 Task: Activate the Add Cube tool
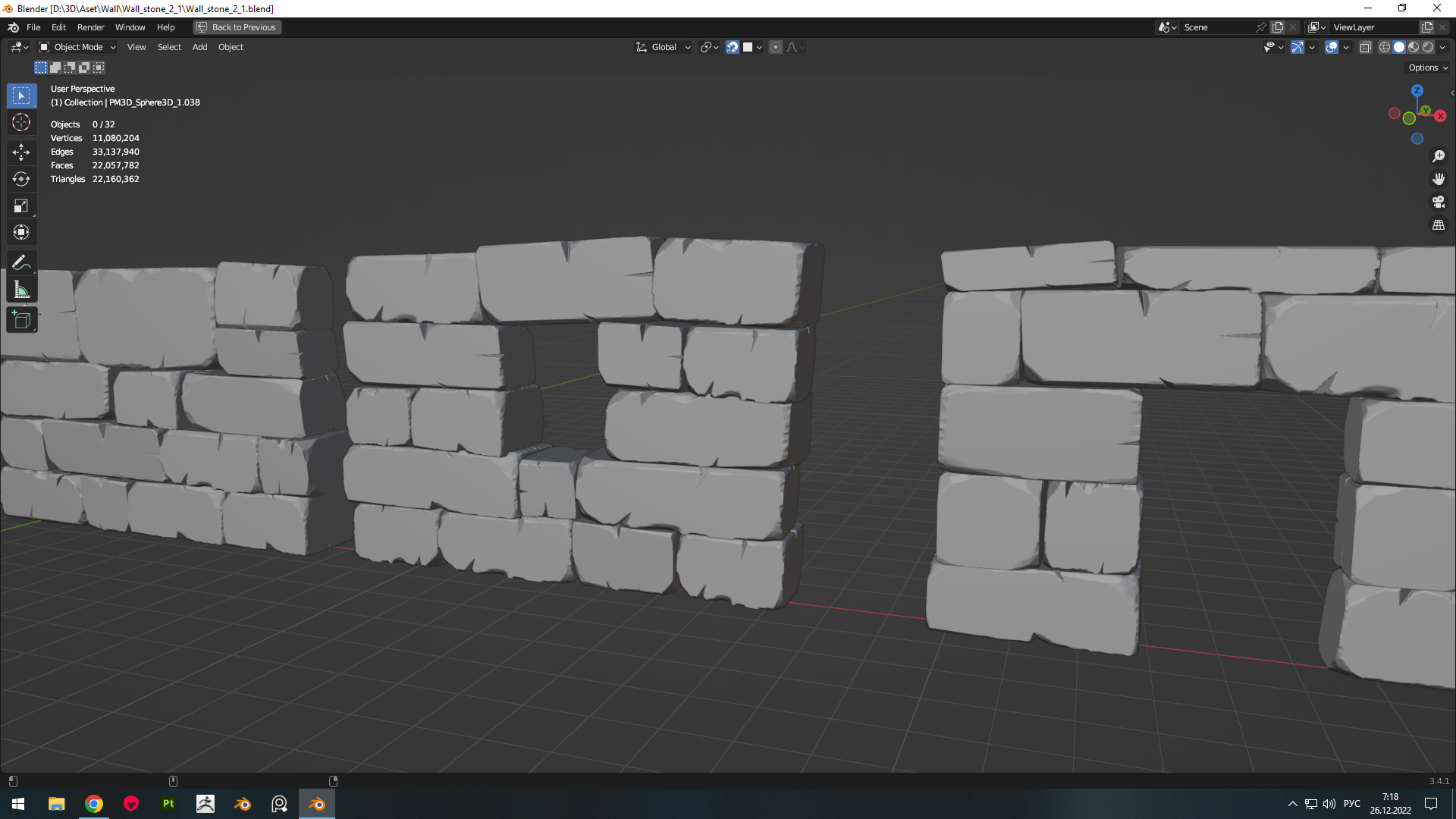pos(21,320)
